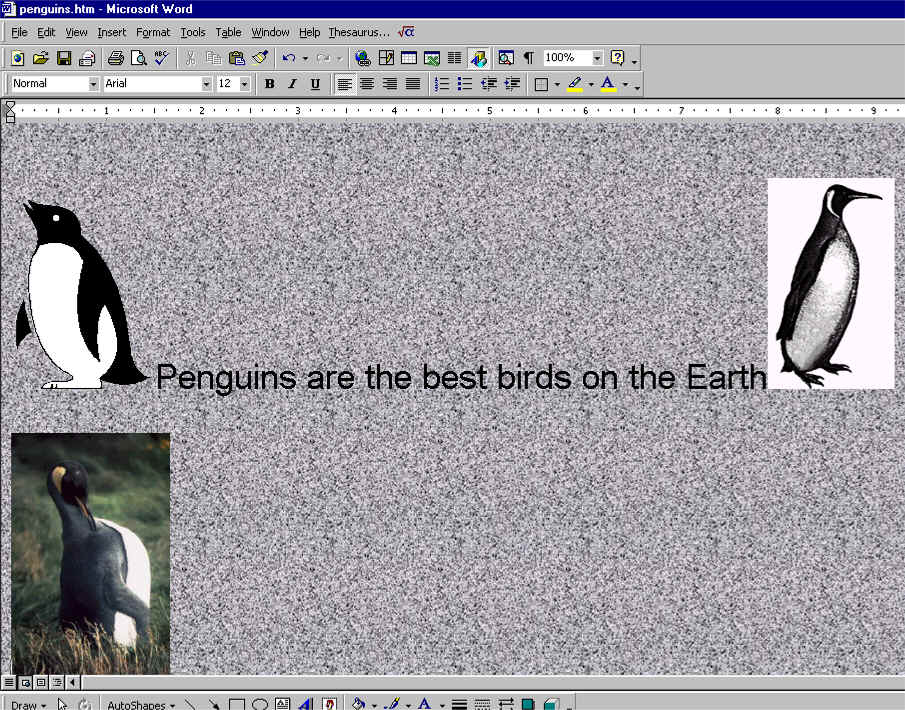Click the Insert WordArt icon
This screenshot has height=710, width=905.
point(306,704)
